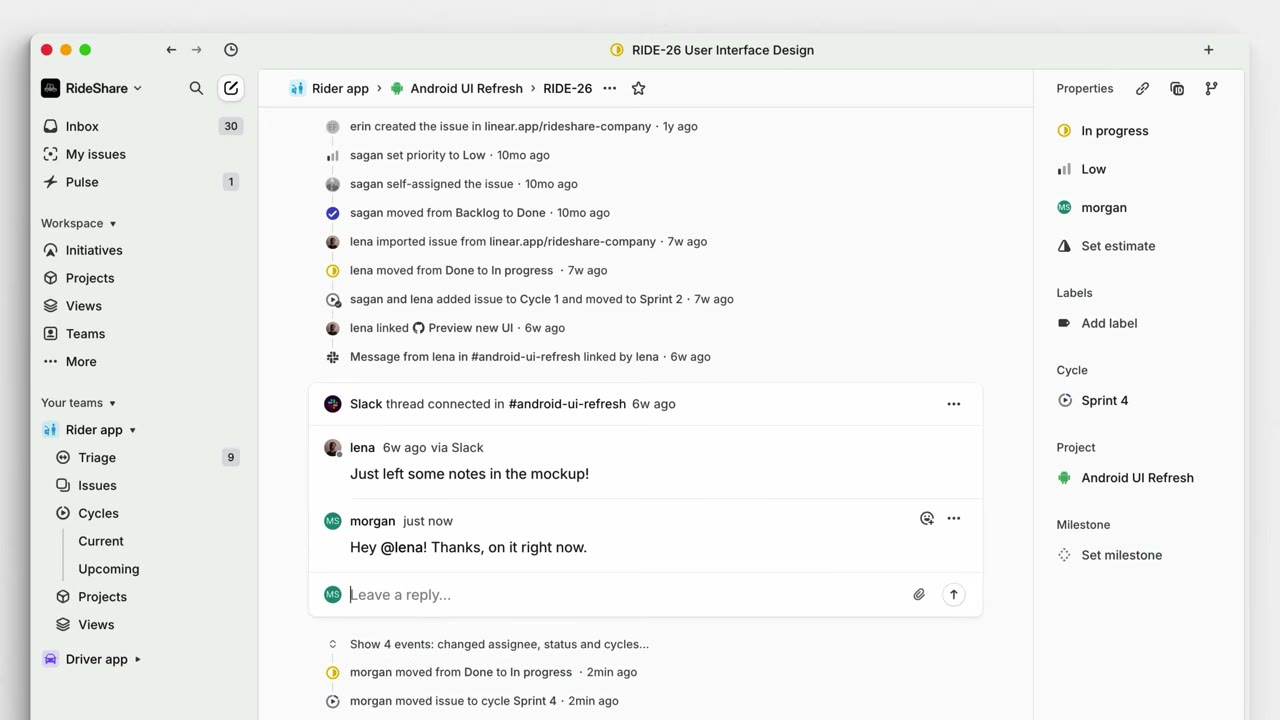
Task: Collapse the Your teams section
Action: click(x=79, y=403)
